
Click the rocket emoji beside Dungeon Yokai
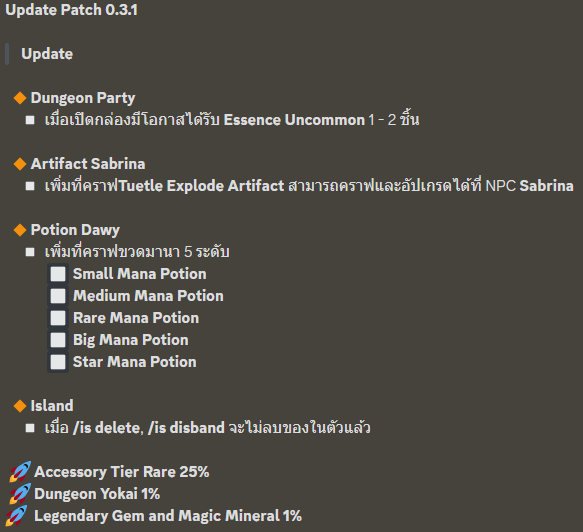[20, 494]
